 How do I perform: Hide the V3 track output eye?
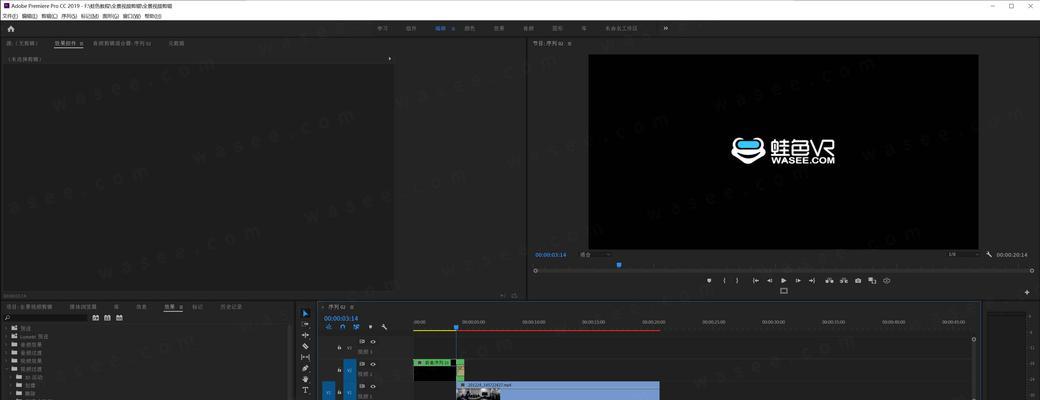pos(373,342)
